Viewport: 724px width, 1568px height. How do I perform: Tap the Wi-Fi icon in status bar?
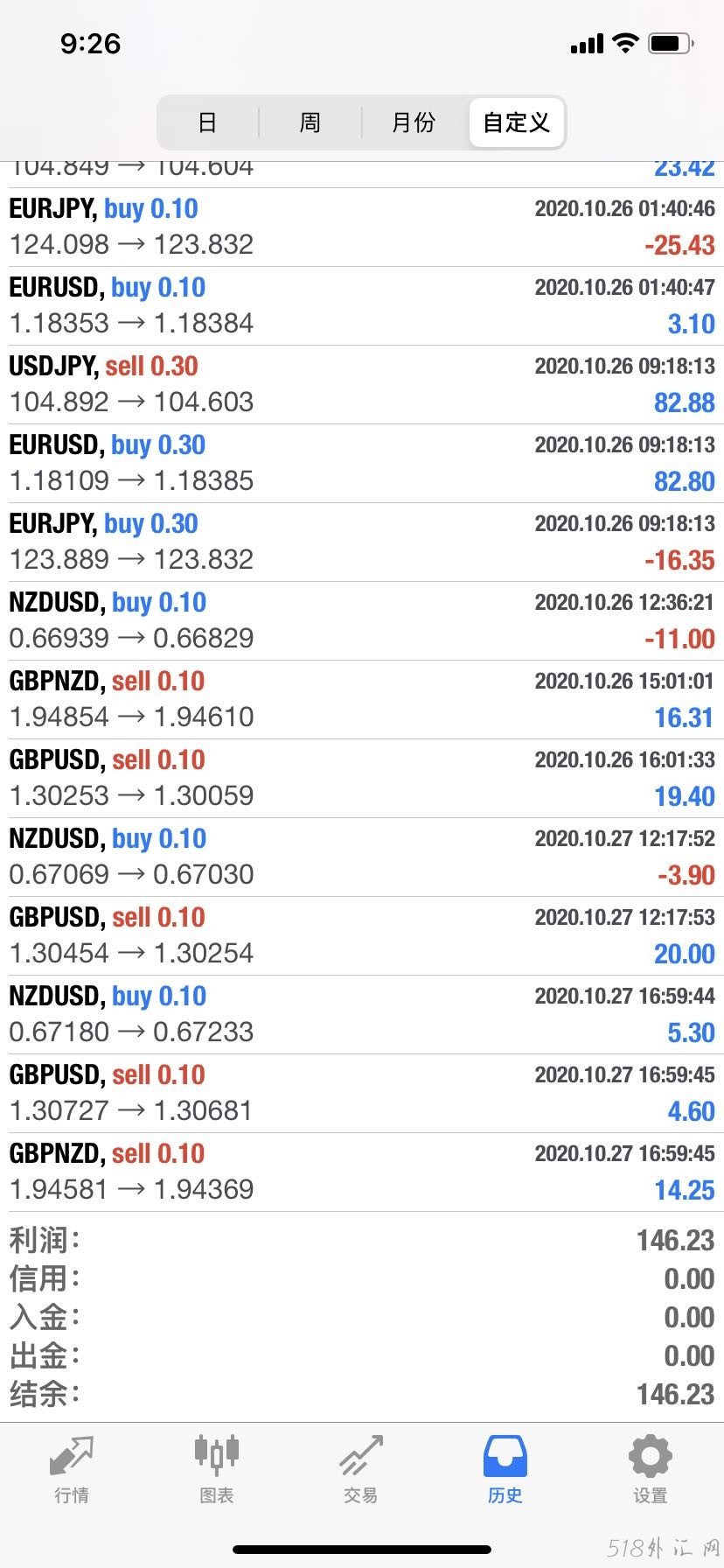[x=625, y=43]
